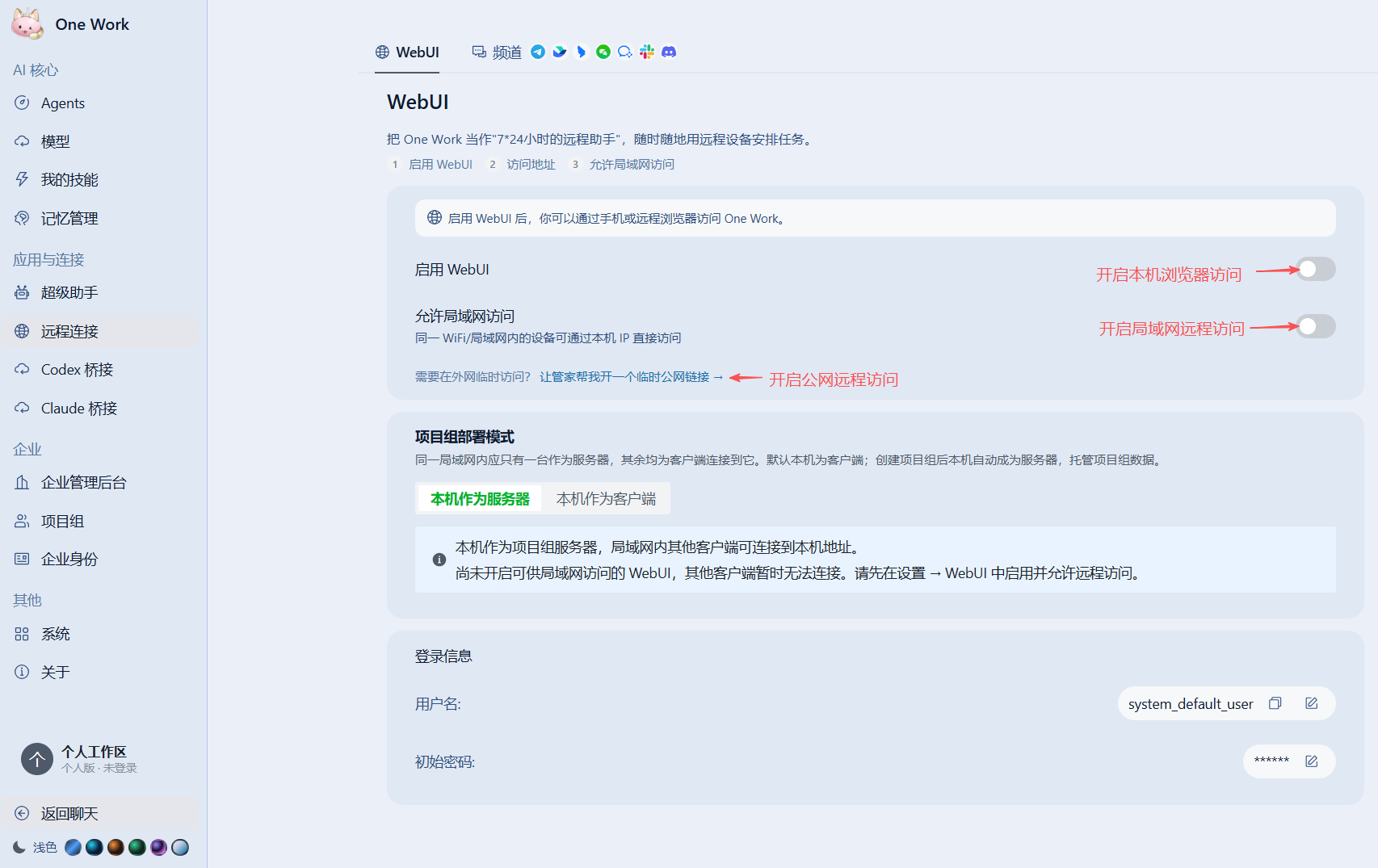Edit the initial password with pencil icon

tap(1312, 761)
